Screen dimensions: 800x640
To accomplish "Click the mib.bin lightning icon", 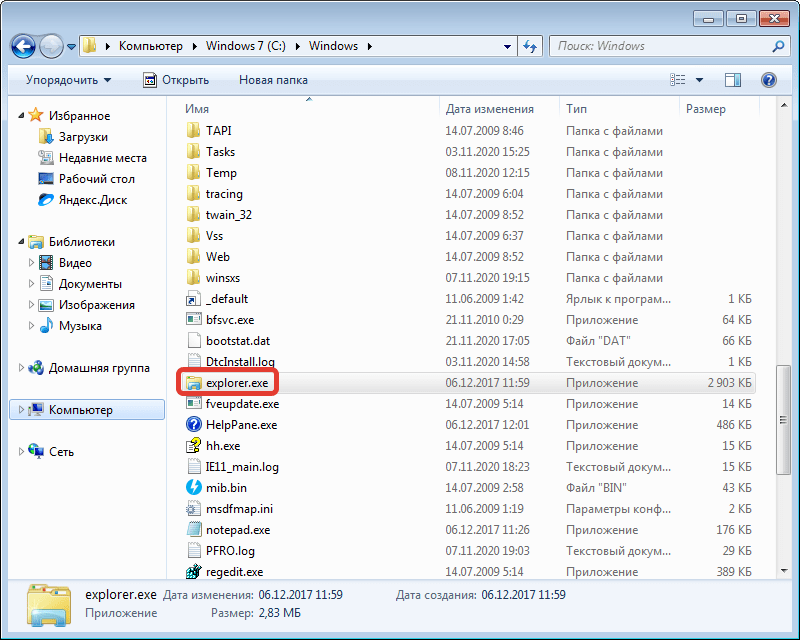I will pos(193,487).
